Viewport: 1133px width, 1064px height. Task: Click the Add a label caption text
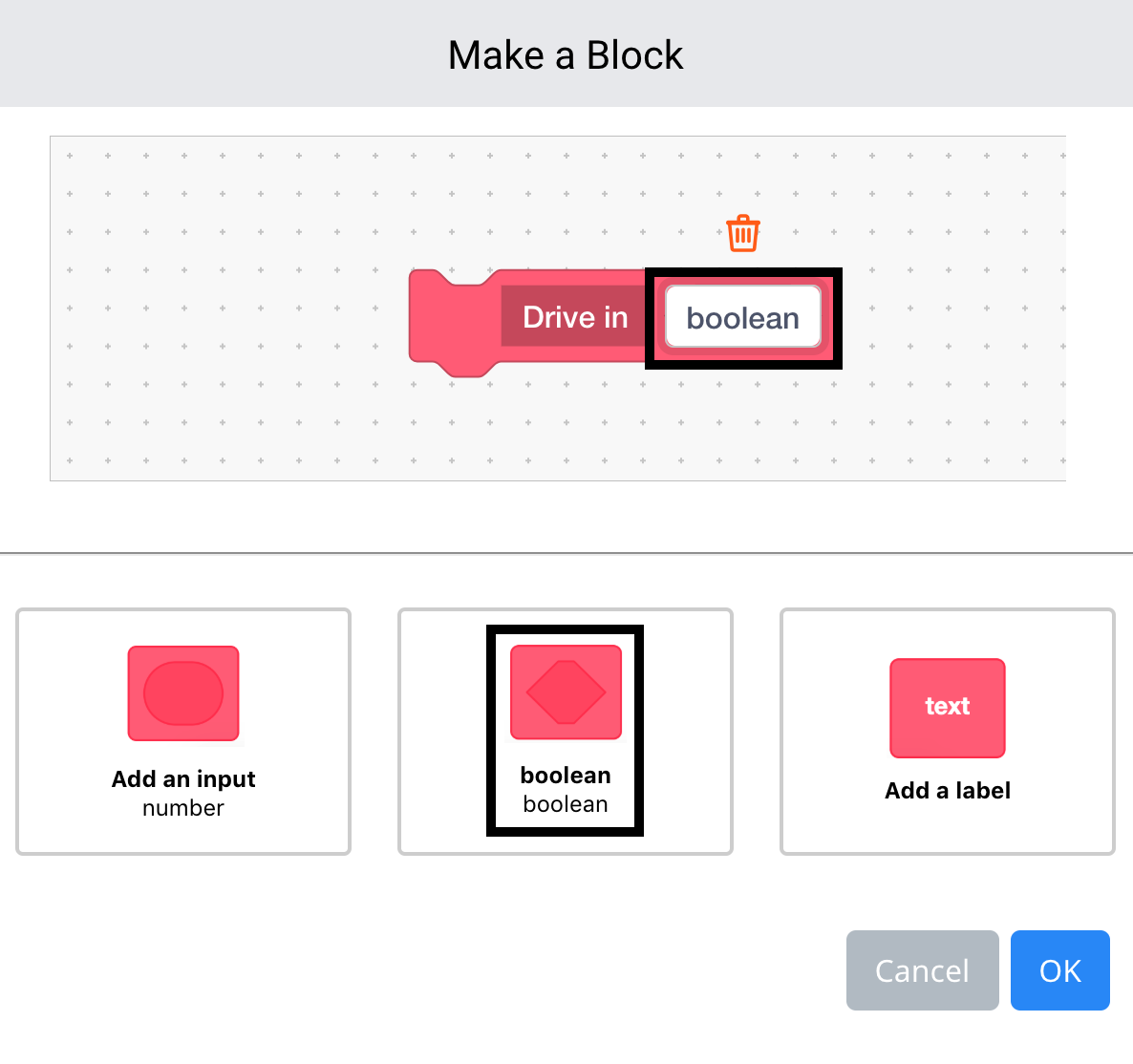947,790
